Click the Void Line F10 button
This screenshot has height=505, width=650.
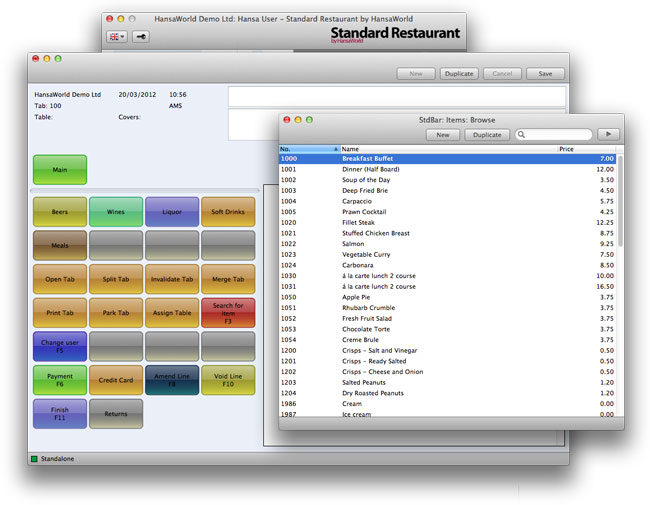[x=228, y=380]
